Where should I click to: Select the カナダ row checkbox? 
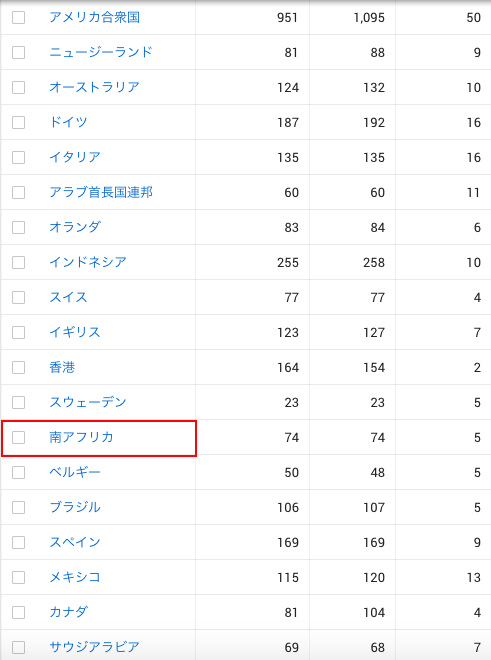tap(19, 612)
